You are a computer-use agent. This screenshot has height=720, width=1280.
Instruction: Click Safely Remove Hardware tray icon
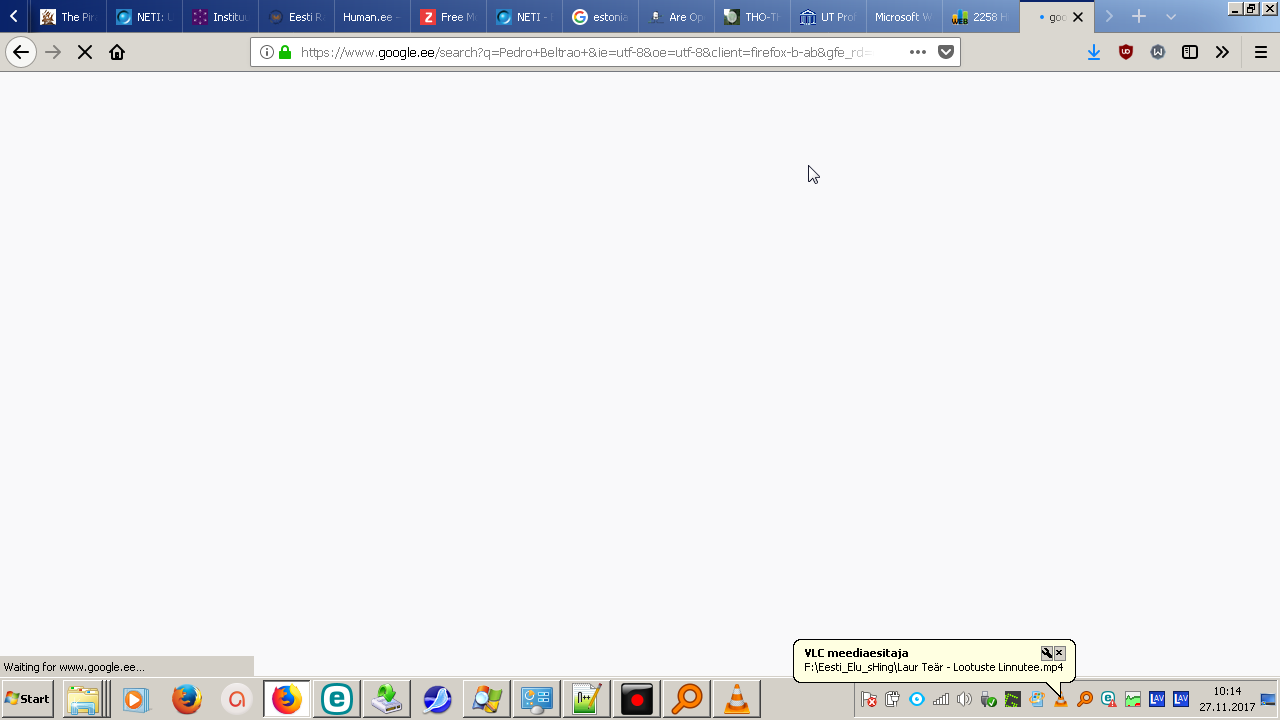click(x=989, y=699)
